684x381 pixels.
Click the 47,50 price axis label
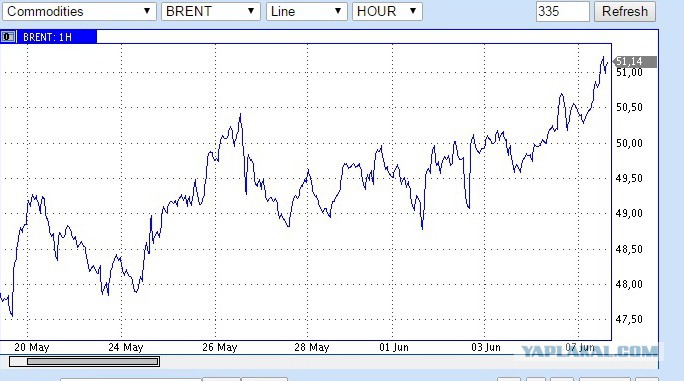pyautogui.click(x=629, y=319)
